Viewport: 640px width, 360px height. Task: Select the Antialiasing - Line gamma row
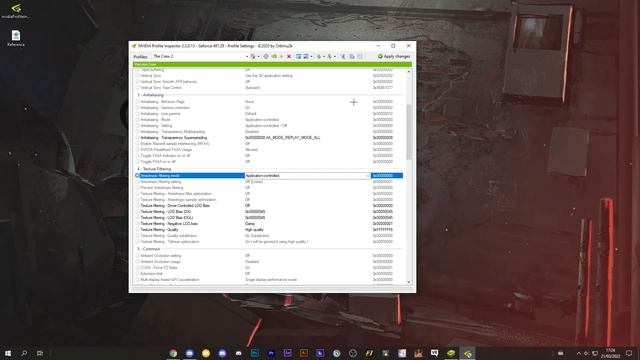click(x=269, y=113)
